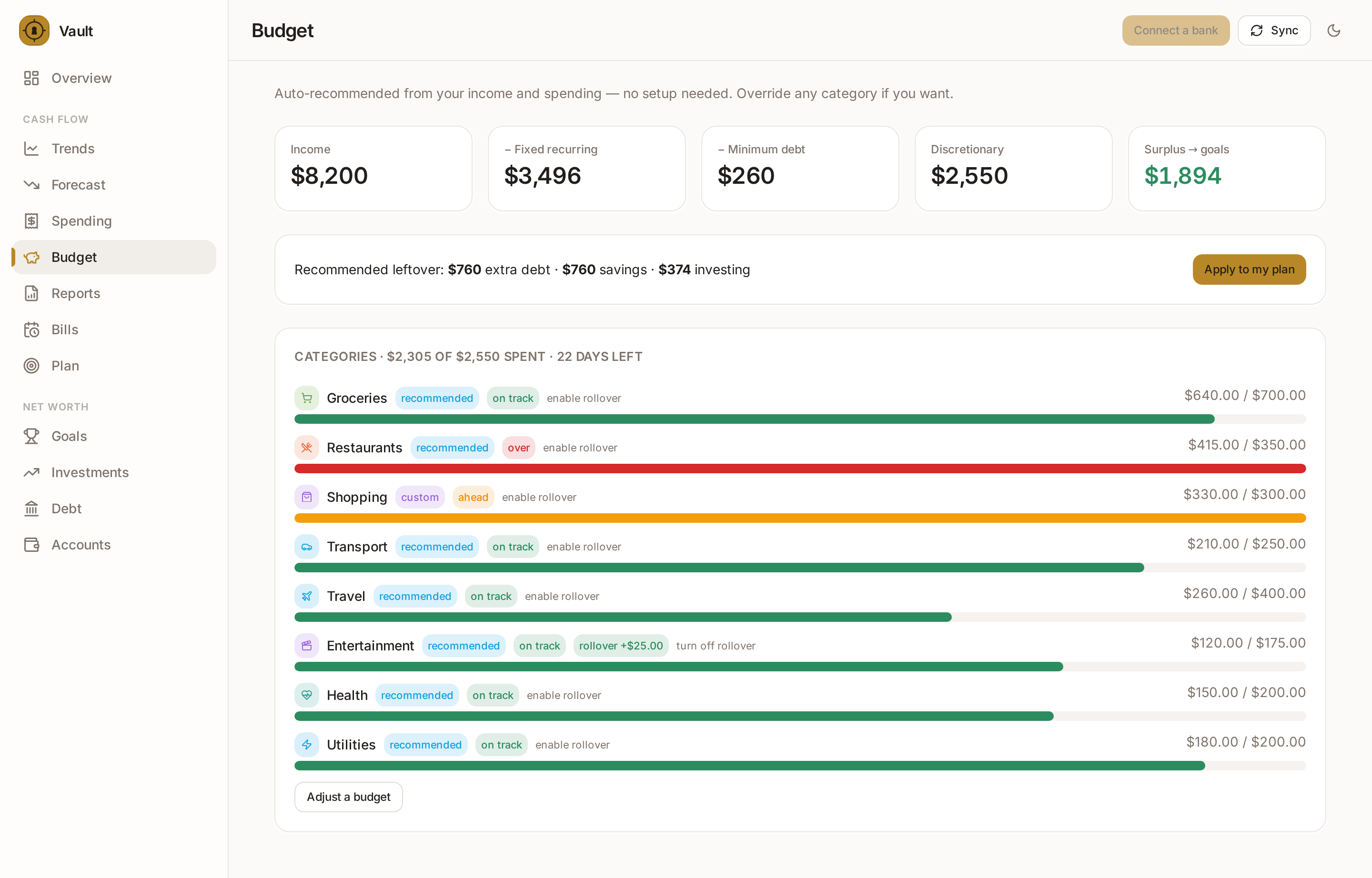This screenshot has height=878, width=1372.
Task: Click the Entertainment clapperboard icon
Action: pyautogui.click(x=307, y=646)
